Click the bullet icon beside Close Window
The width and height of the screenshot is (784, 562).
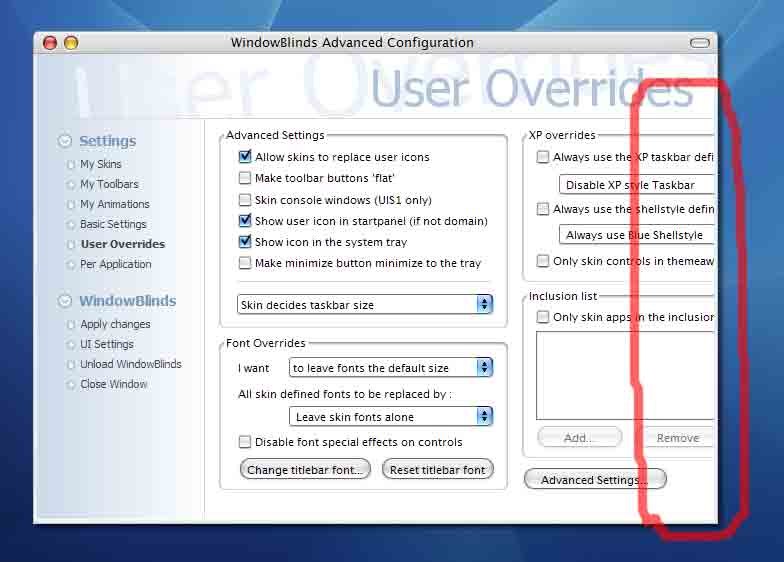point(70,384)
